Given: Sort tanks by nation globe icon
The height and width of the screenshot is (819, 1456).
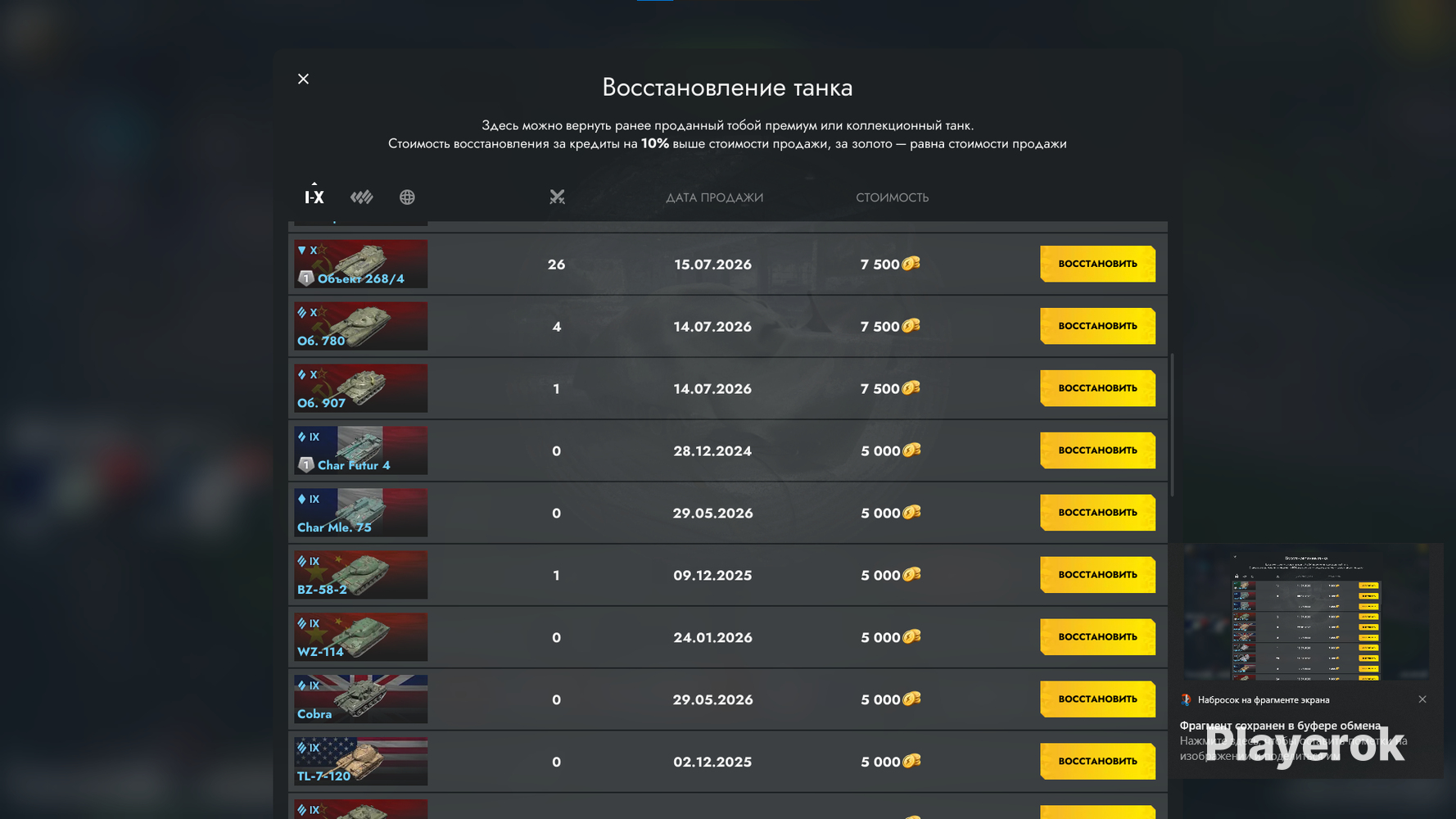Looking at the screenshot, I should 407,197.
